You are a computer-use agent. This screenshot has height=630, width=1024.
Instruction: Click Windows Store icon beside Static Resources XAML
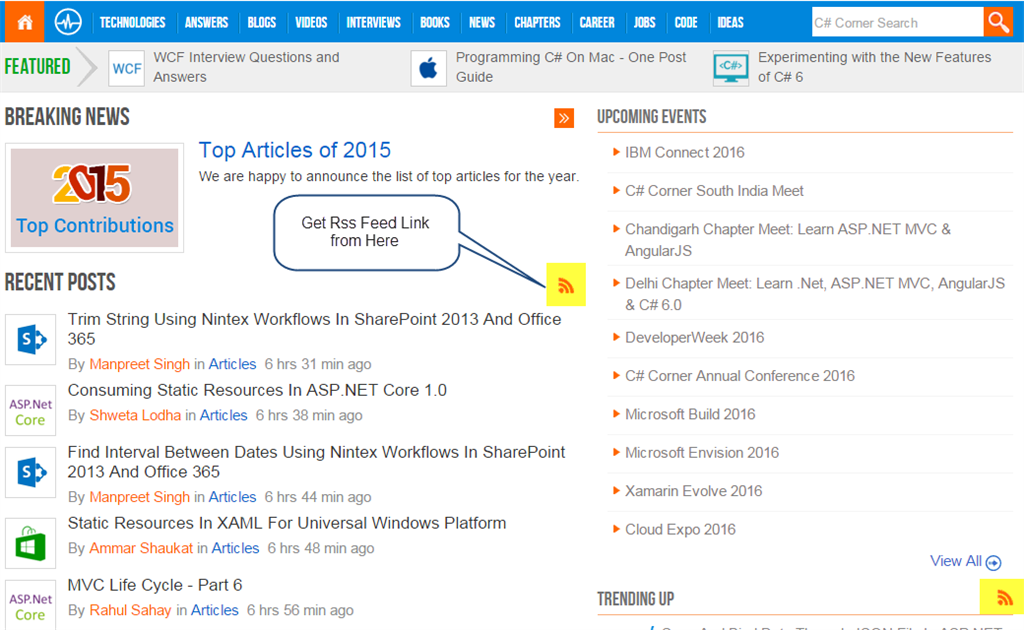tap(31, 543)
